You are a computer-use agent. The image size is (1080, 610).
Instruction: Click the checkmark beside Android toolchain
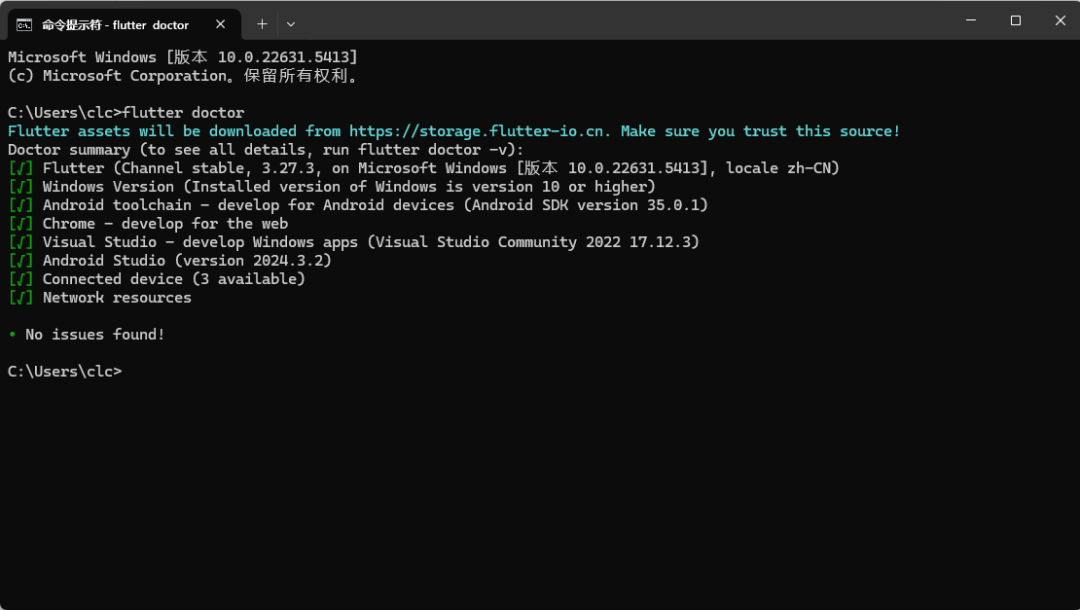point(20,205)
